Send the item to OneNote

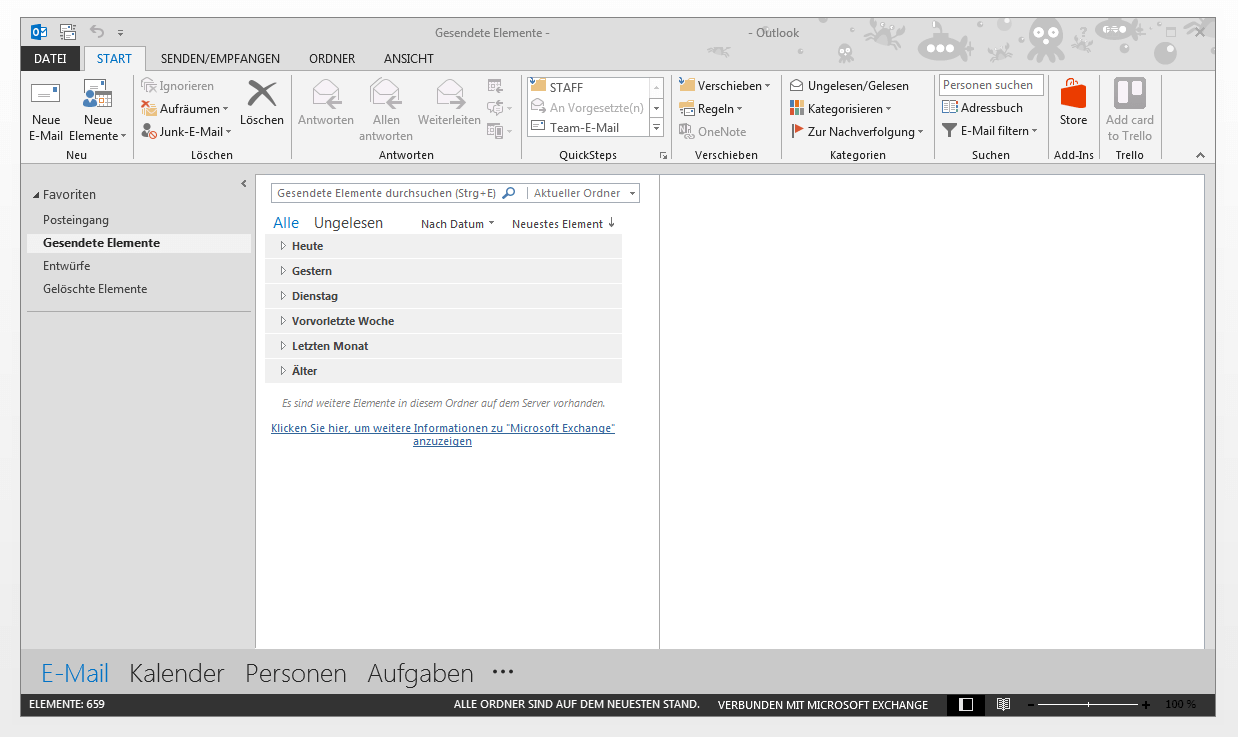click(713, 131)
